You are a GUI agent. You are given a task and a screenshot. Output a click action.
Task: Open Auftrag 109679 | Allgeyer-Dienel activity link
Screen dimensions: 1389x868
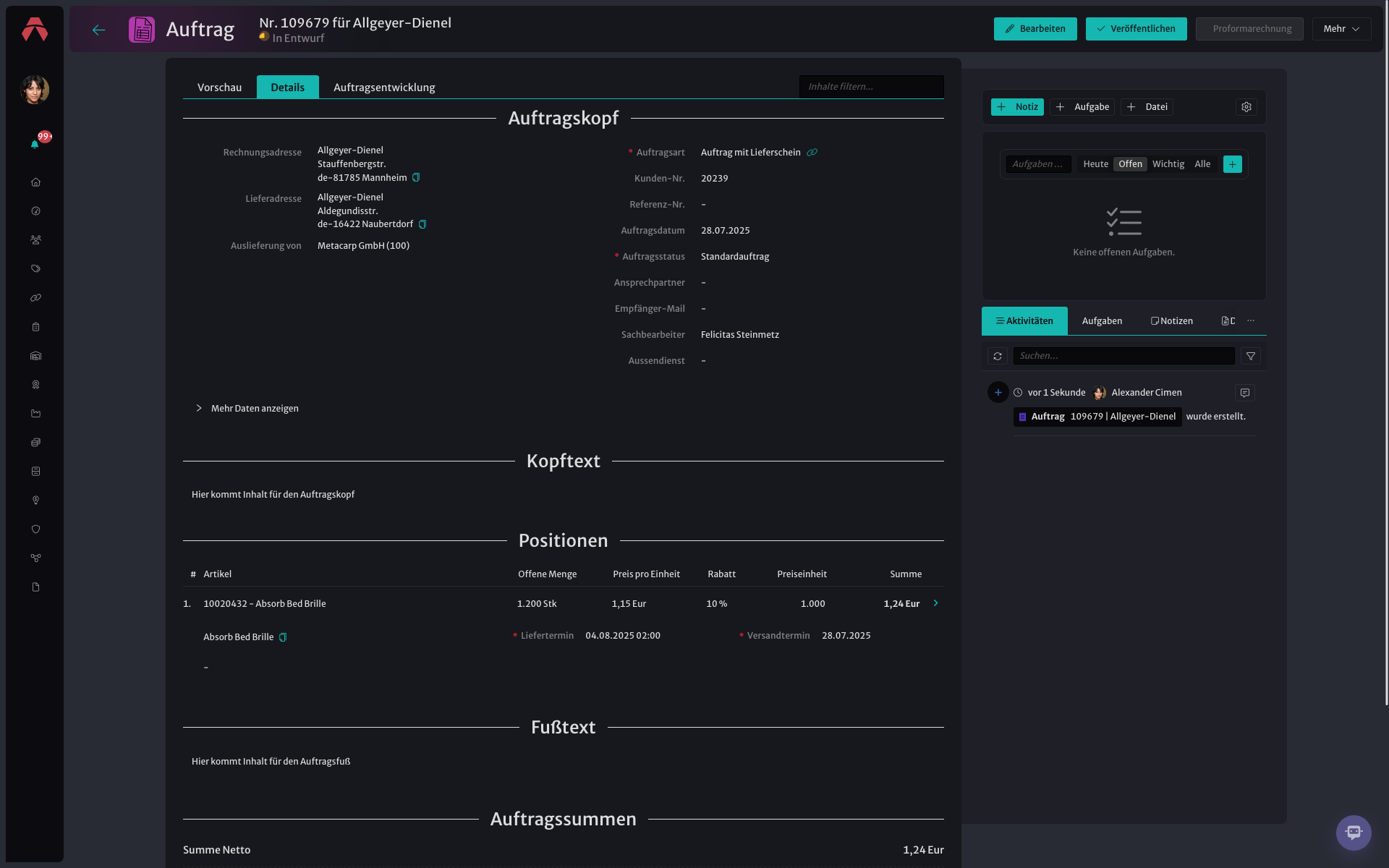coord(1097,417)
